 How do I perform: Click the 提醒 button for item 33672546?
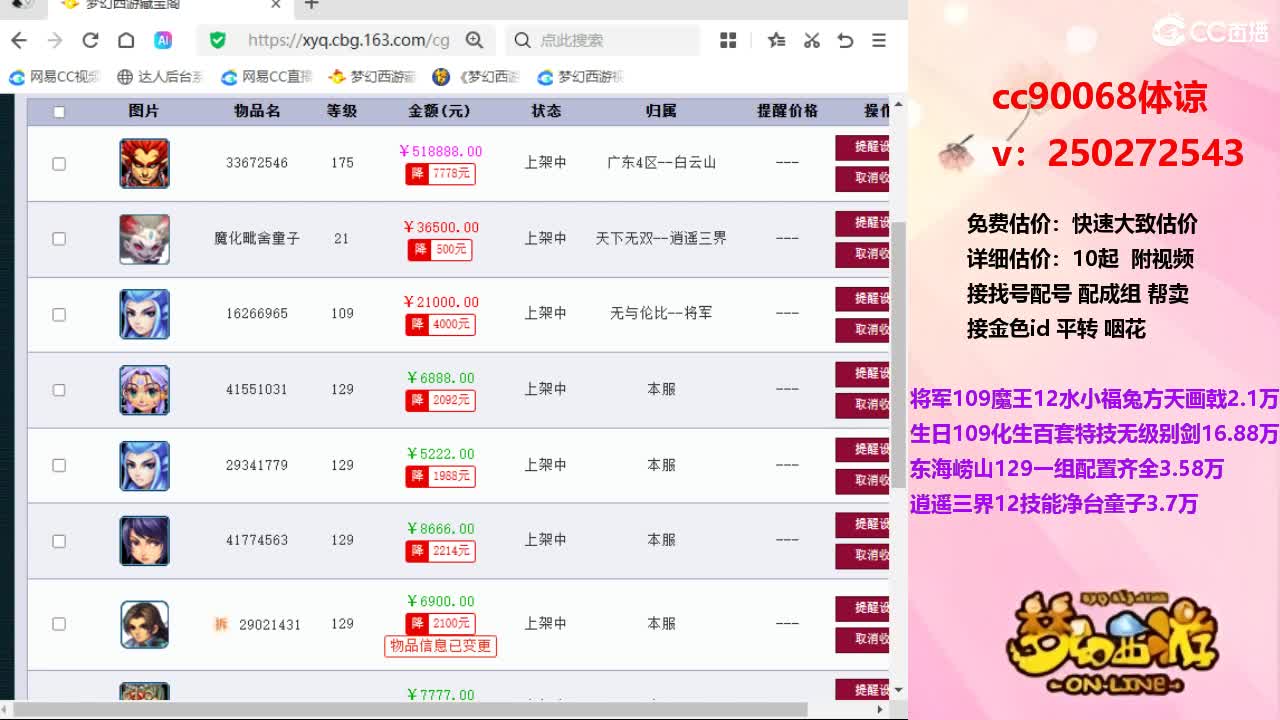pyautogui.click(x=862, y=148)
